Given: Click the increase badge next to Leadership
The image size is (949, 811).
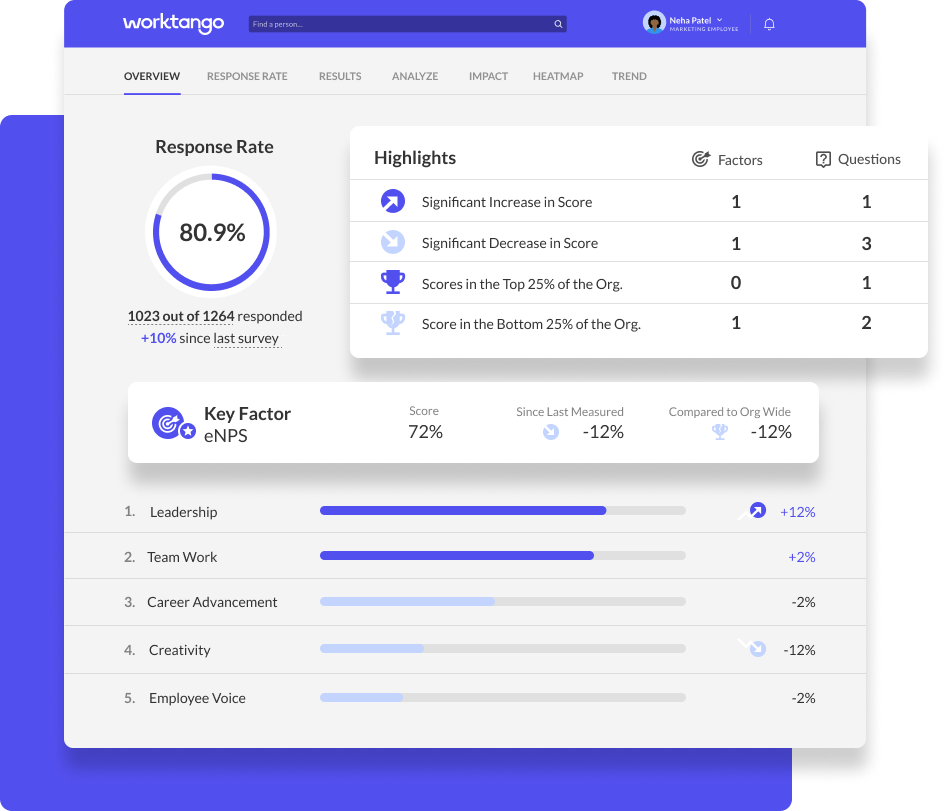Looking at the screenshot, I should coord(753,510).
